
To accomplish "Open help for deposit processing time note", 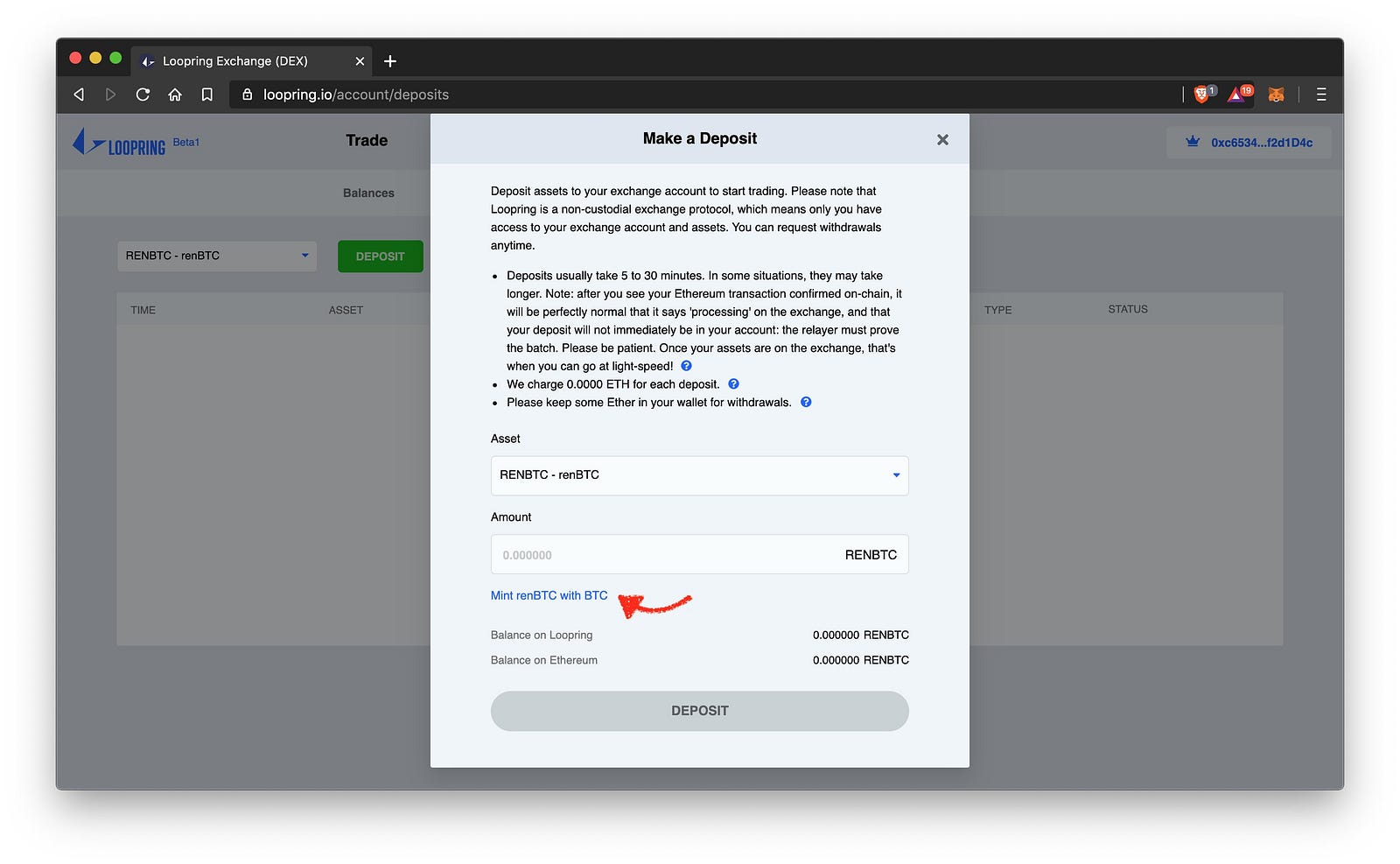I will click(x=686, y=366).
